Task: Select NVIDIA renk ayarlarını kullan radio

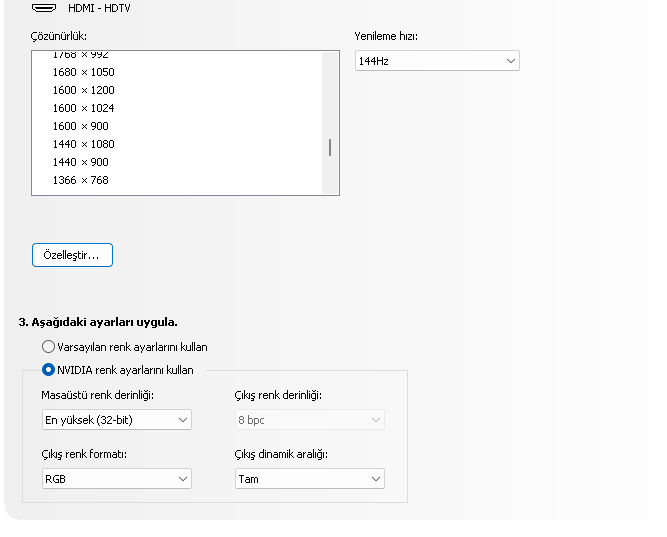Action: [x=48, y=370]
